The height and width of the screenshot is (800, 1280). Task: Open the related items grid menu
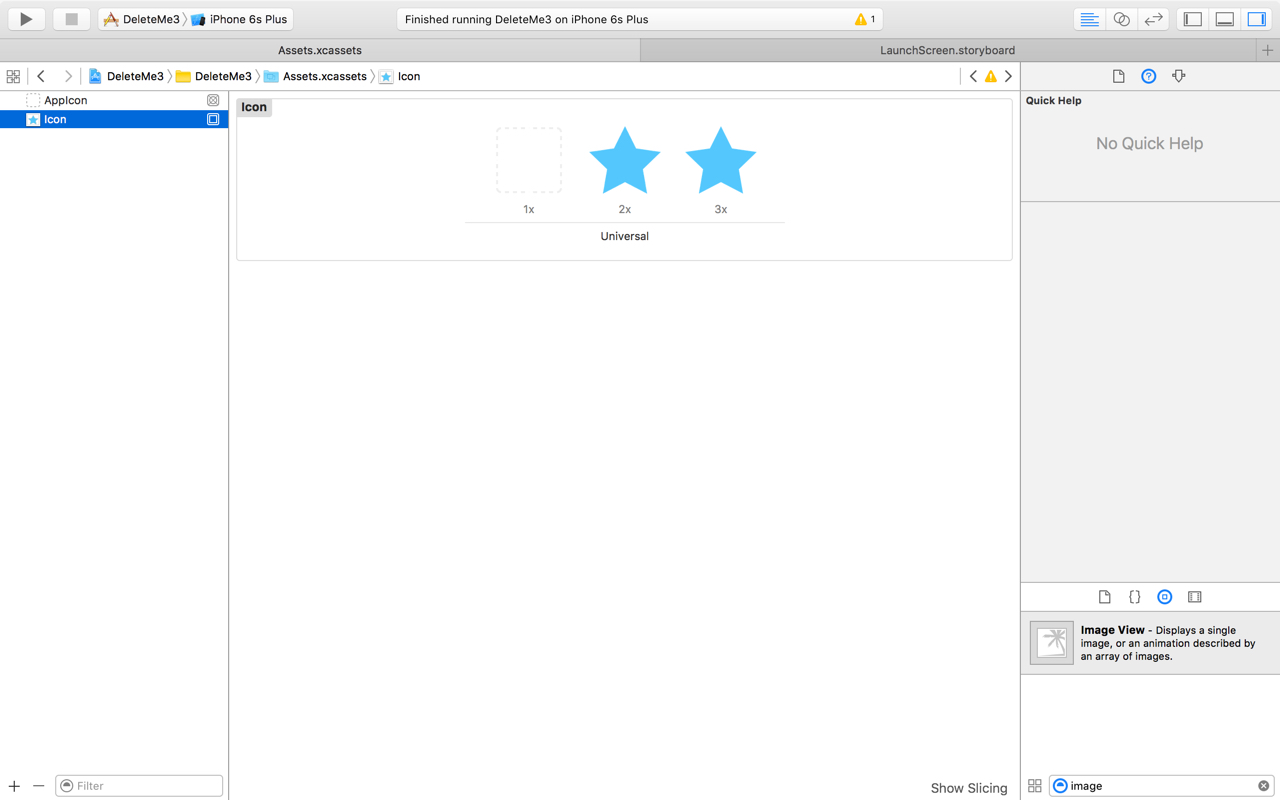click(13, 76)
